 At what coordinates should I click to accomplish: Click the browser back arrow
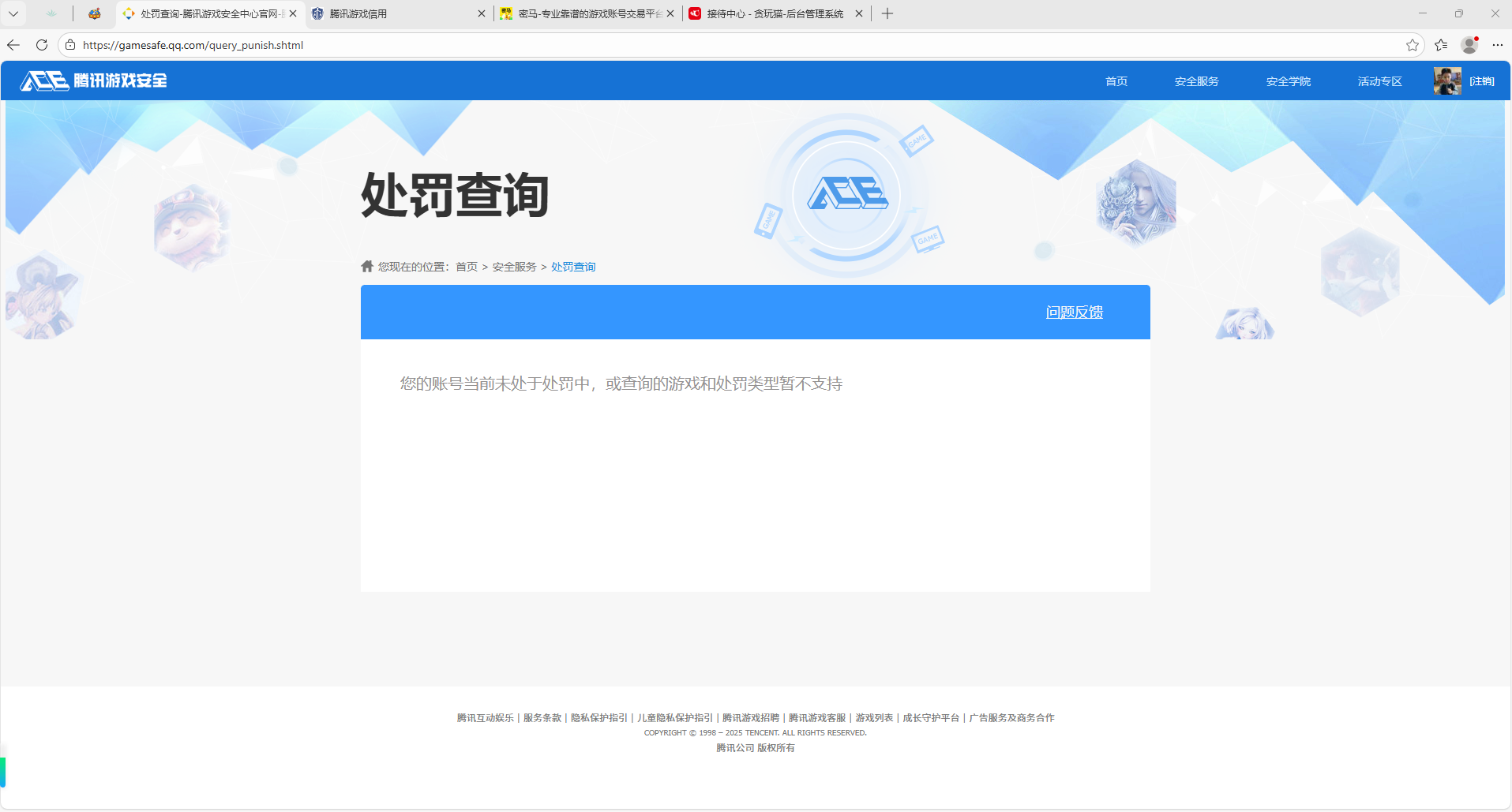(x=13, y=45)
